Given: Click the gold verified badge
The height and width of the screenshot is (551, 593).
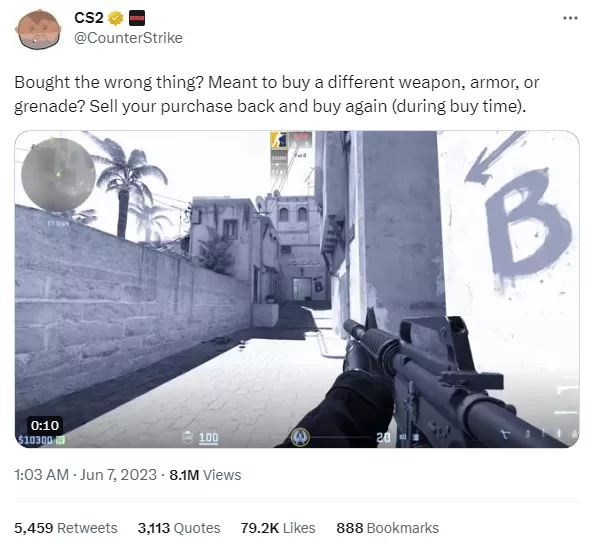Looking at the screenshot, I should point(116,18).
